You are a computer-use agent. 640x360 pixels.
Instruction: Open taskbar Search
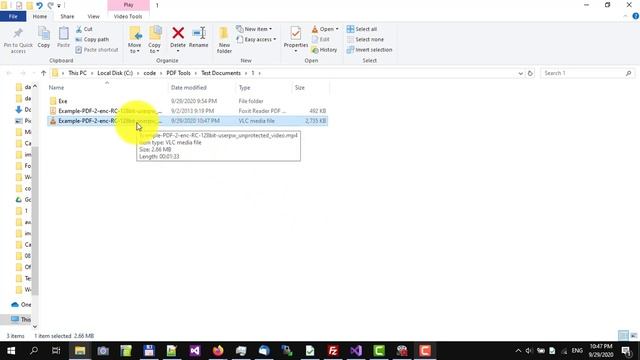[34, 351]
